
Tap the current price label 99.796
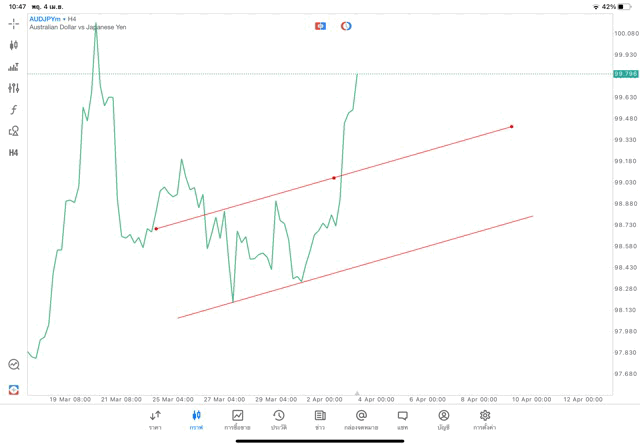click(x=626, y=74)
